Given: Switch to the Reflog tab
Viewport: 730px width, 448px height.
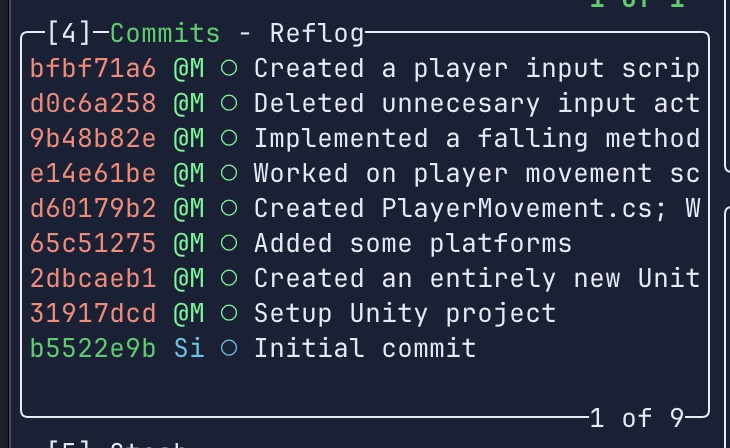Looking at the screenshot, I should 317,33.
